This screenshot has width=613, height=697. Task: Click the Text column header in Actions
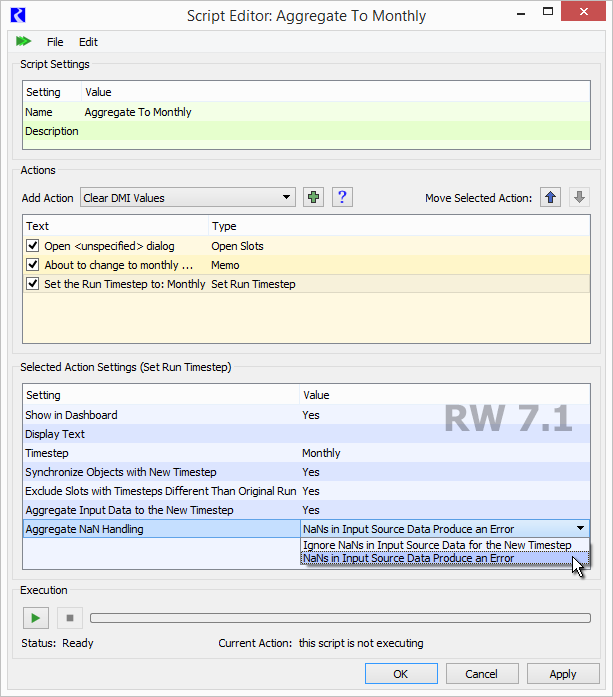coord(116,226)
